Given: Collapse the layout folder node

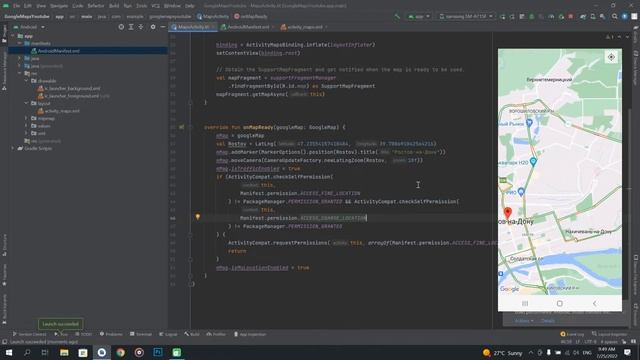Looking at the screenshot, I should pyautogui.click(x=26, y=103).
